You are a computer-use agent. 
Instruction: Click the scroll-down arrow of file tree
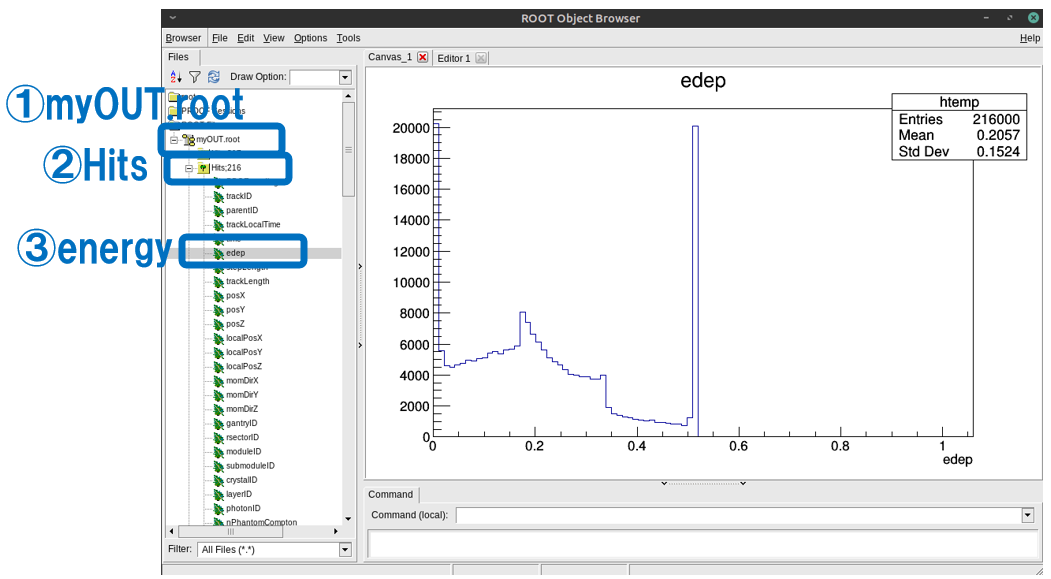pos(348,519)
